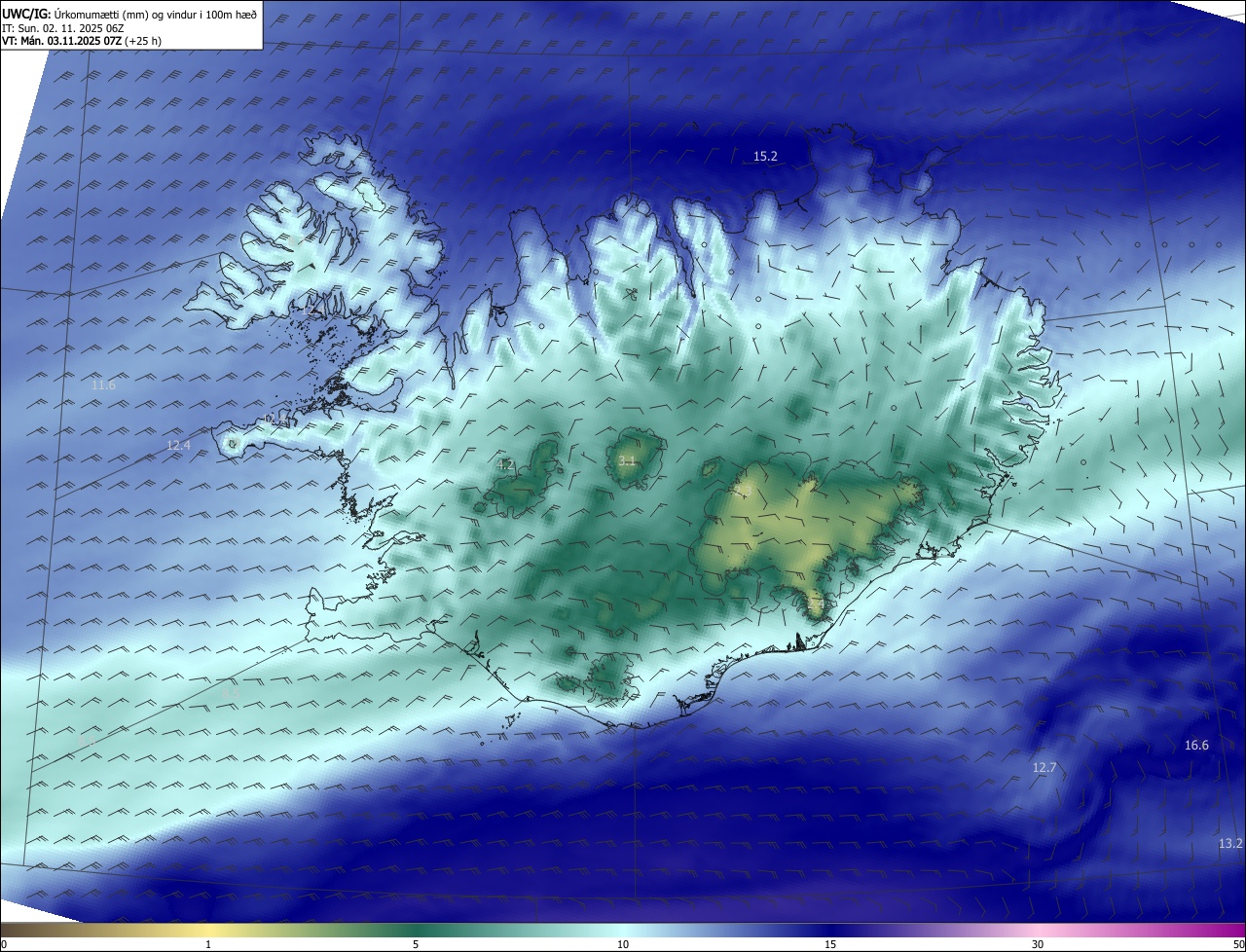This screenshot has height=952, width=1246.
Task: Click the 15 tick on the color scale
Action: point(830,944)
